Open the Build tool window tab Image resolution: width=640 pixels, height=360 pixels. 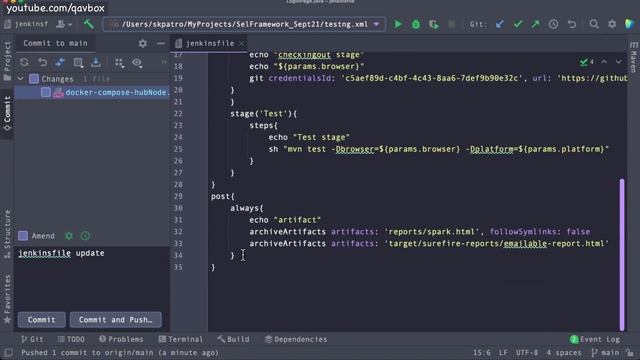coord(233,339)
